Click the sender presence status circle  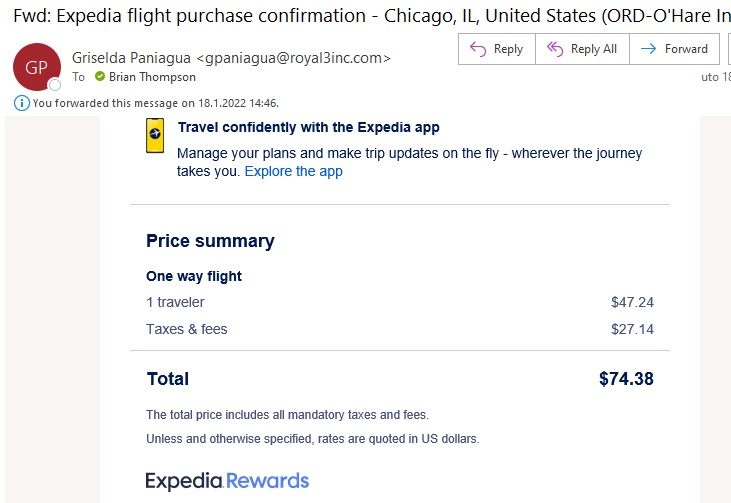pos(55,85)
